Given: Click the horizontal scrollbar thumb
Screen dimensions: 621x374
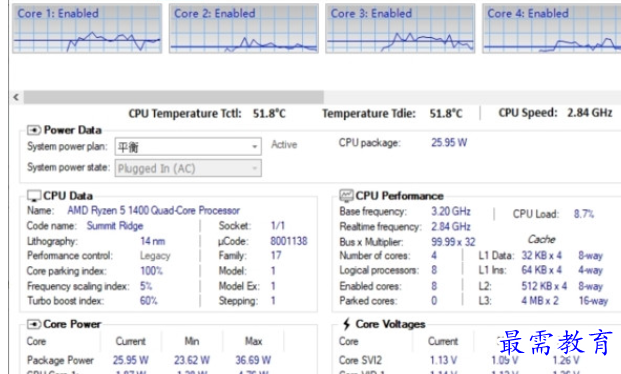Looking at the screenshot, I should 173,97.
